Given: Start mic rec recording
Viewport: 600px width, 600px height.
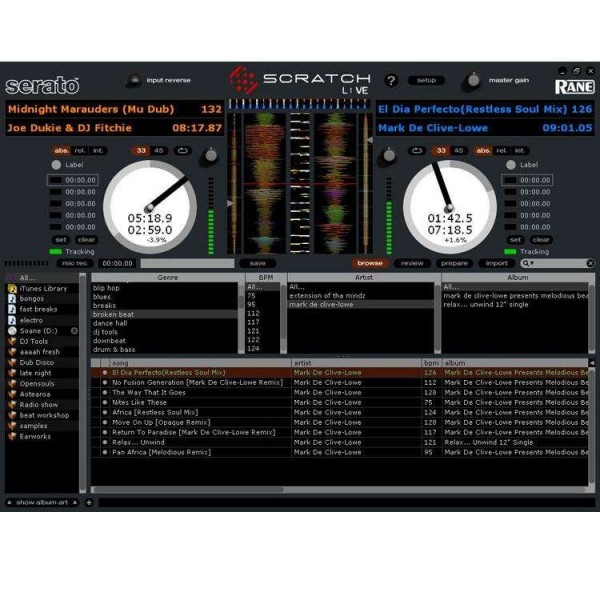Looking at the screenshot, I should point(75,263).
